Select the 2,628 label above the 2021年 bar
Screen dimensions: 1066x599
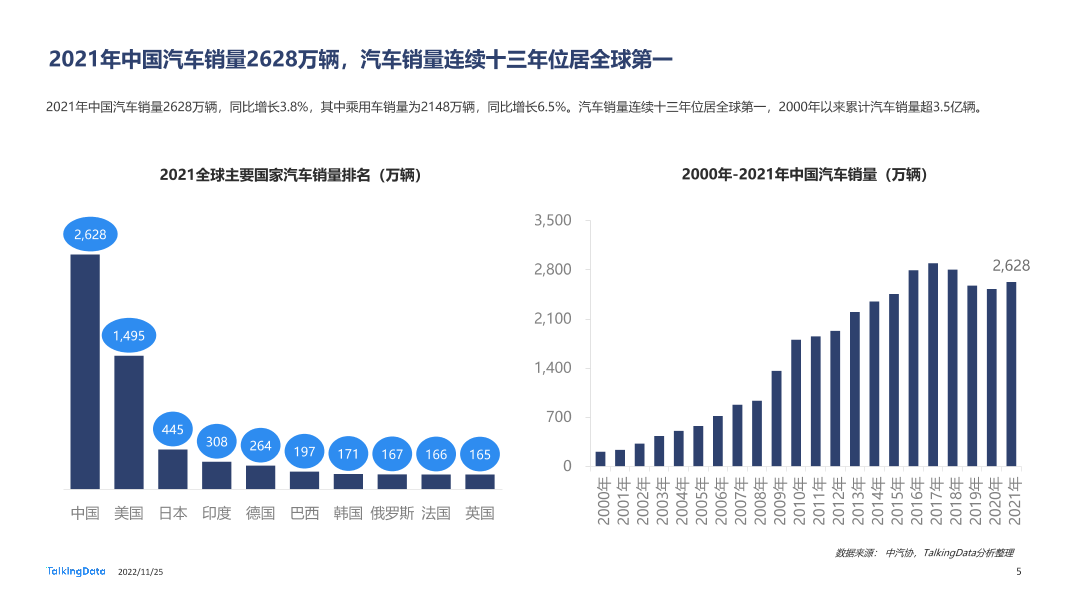point(1010,266)
